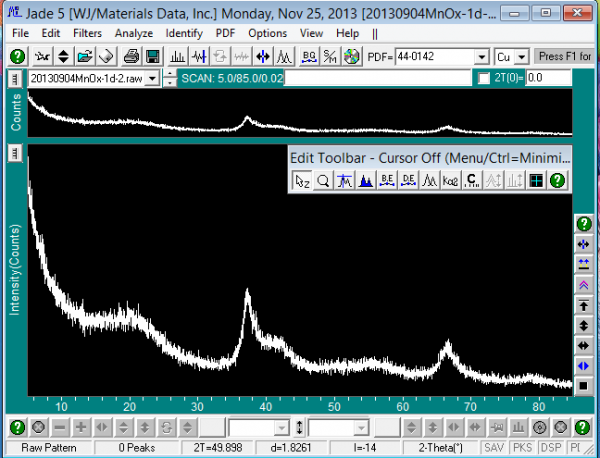Click the Kα2 tool in Edit Toolbar

450,181
